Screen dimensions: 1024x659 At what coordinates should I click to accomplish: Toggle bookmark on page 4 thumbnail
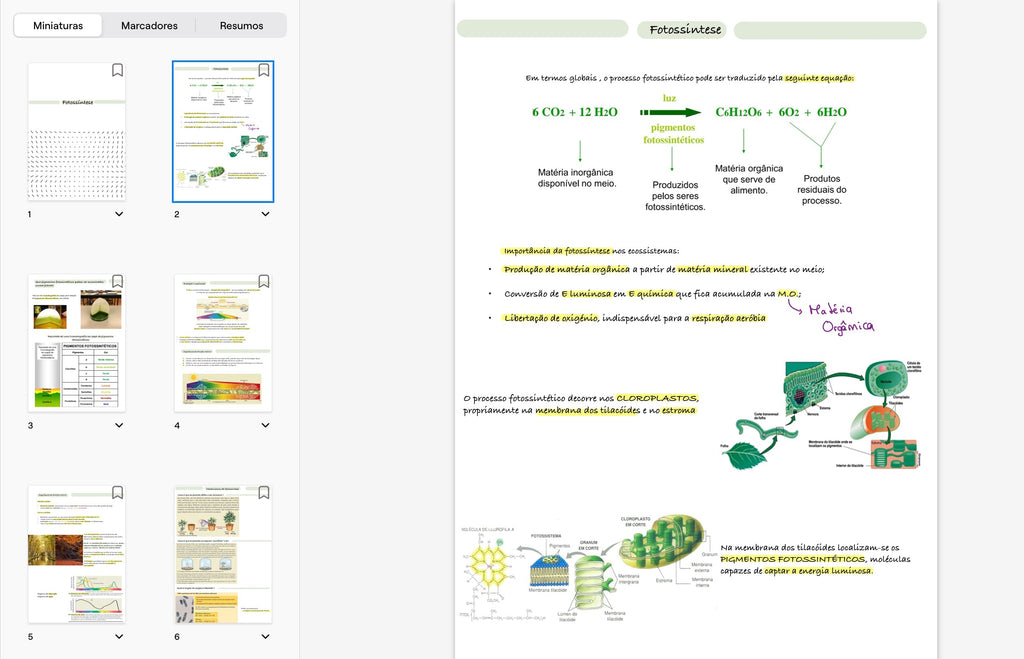(264, 281)
